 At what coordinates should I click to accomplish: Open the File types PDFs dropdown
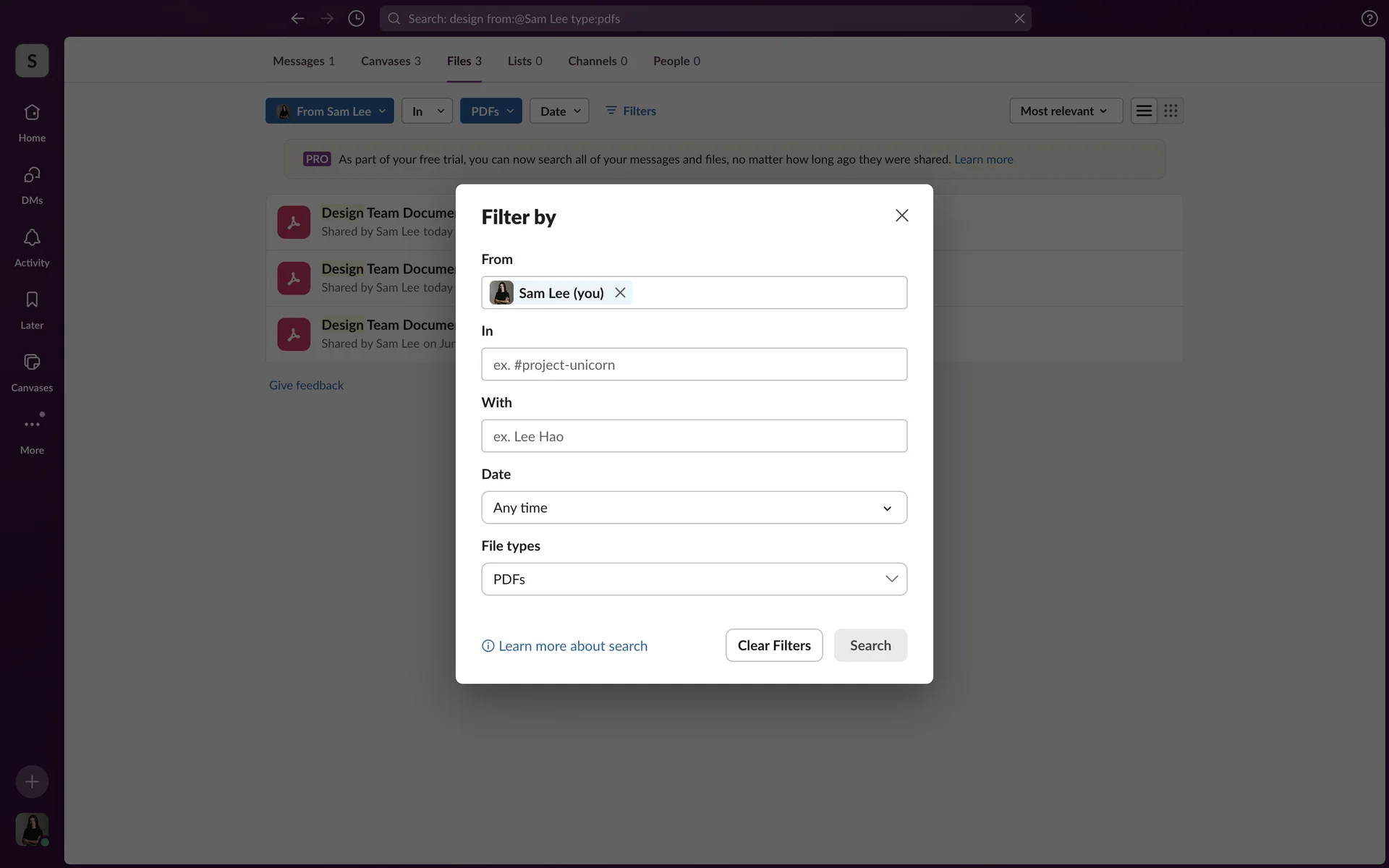pyautogui.click(x=694, y=579)
